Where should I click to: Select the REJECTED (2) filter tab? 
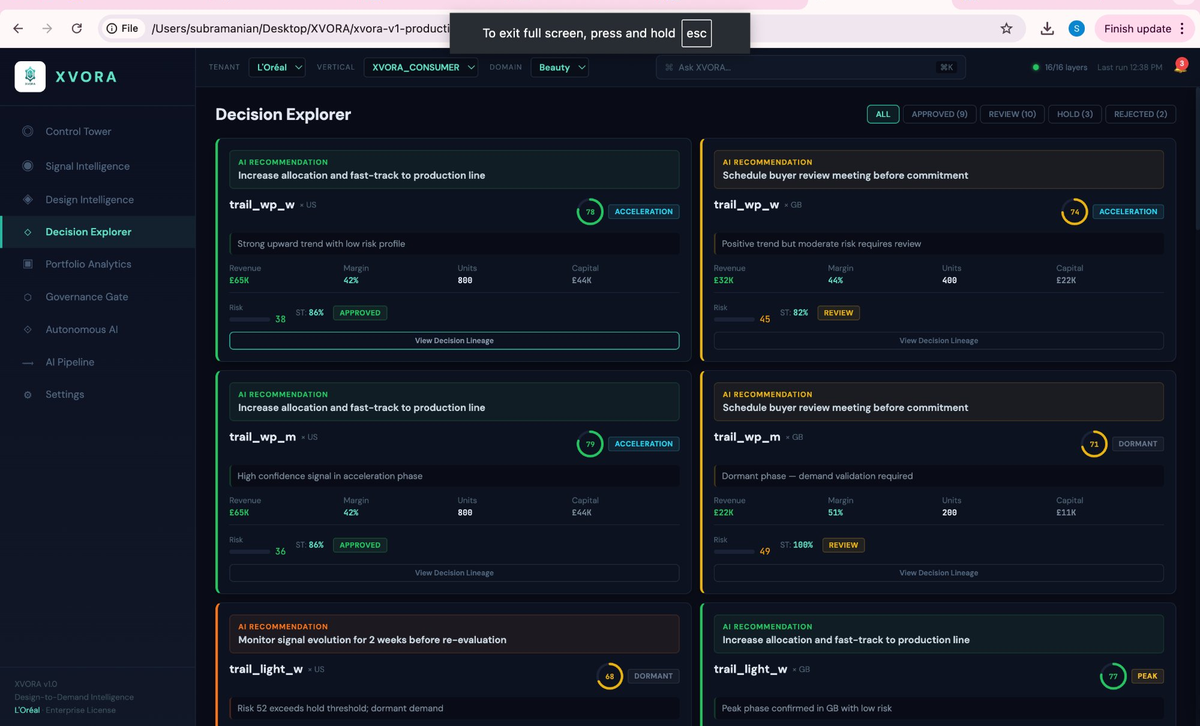1139,114
